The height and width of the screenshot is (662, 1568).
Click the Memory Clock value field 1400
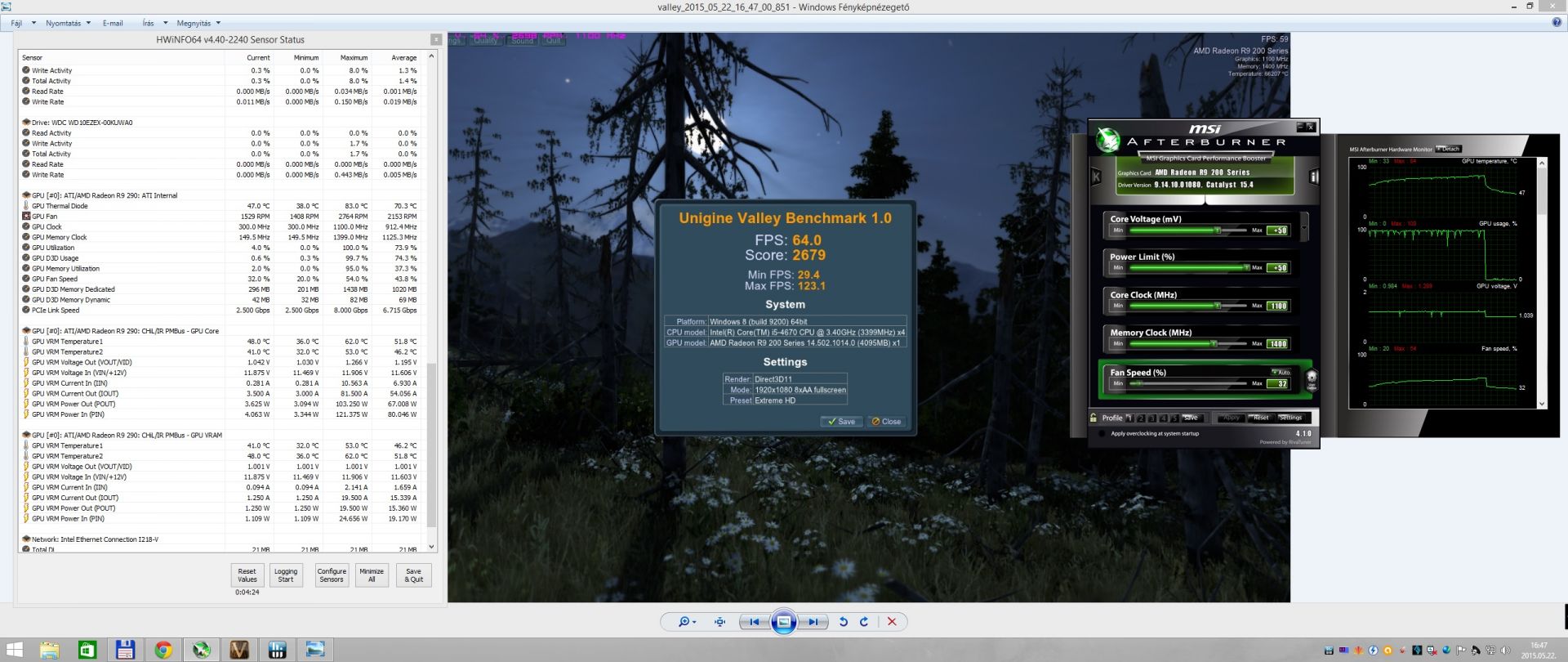pyautogui.click(x=1277, y=344)
